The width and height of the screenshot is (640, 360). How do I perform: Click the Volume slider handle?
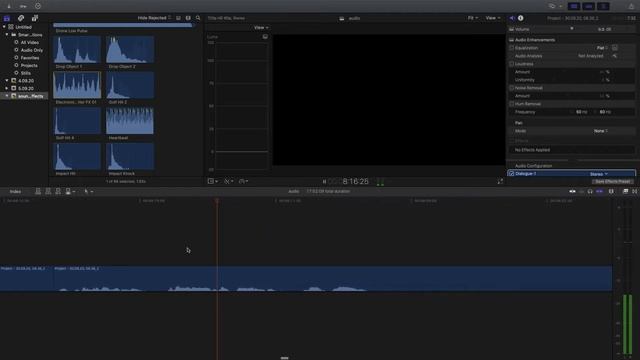coord(572,29)
